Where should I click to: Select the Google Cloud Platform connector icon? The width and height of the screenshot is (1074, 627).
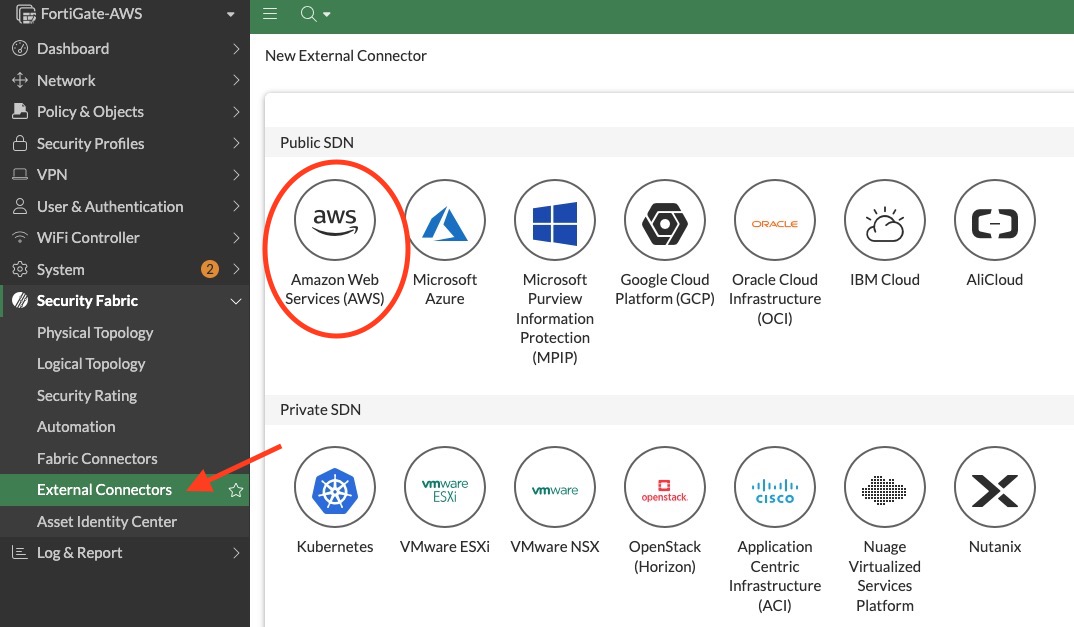(x=664, y=220)
